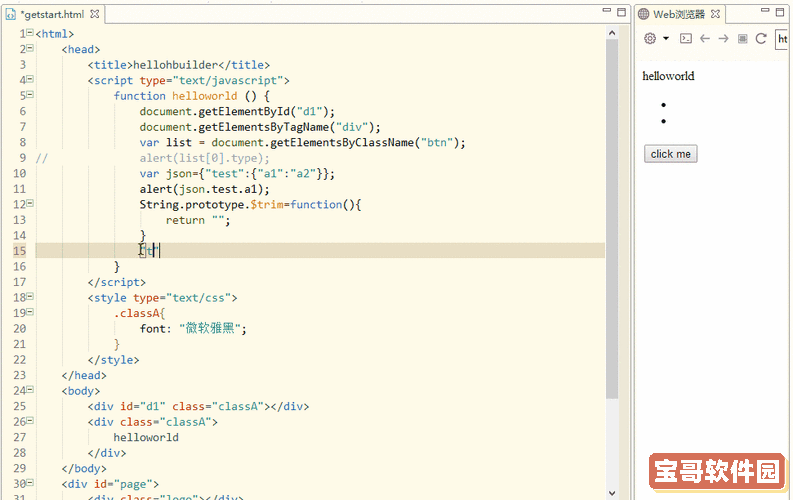Open the Web browser settings gear
Viewport: 793px width, 500px height.
[x=650, y=38]
